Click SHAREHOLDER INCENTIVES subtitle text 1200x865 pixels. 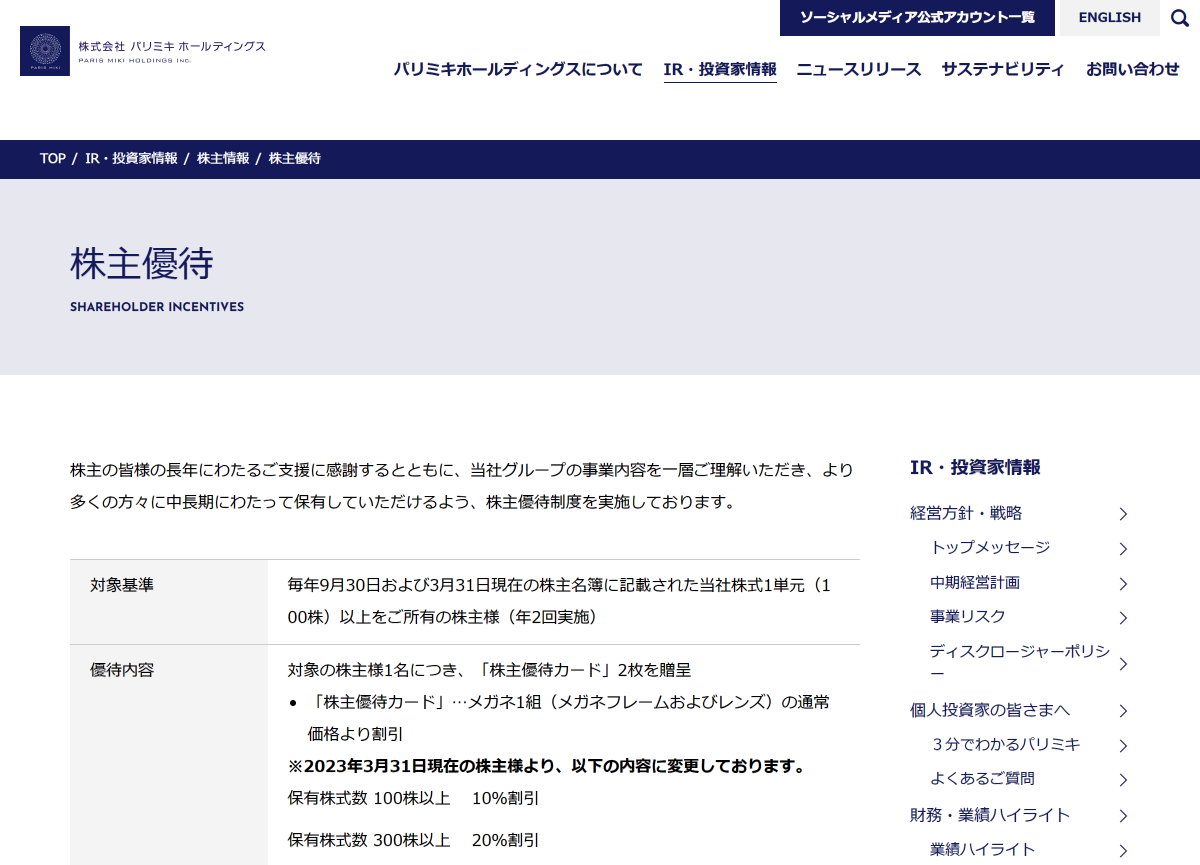[x=157, y=307]
